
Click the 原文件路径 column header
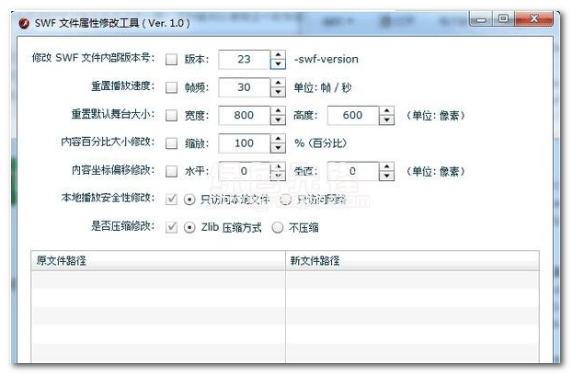coord(158,261)
